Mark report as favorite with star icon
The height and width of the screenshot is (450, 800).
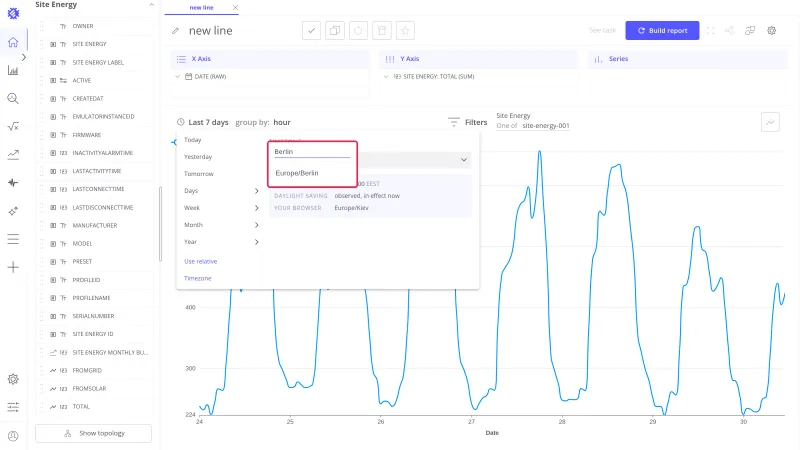[405, 31]
